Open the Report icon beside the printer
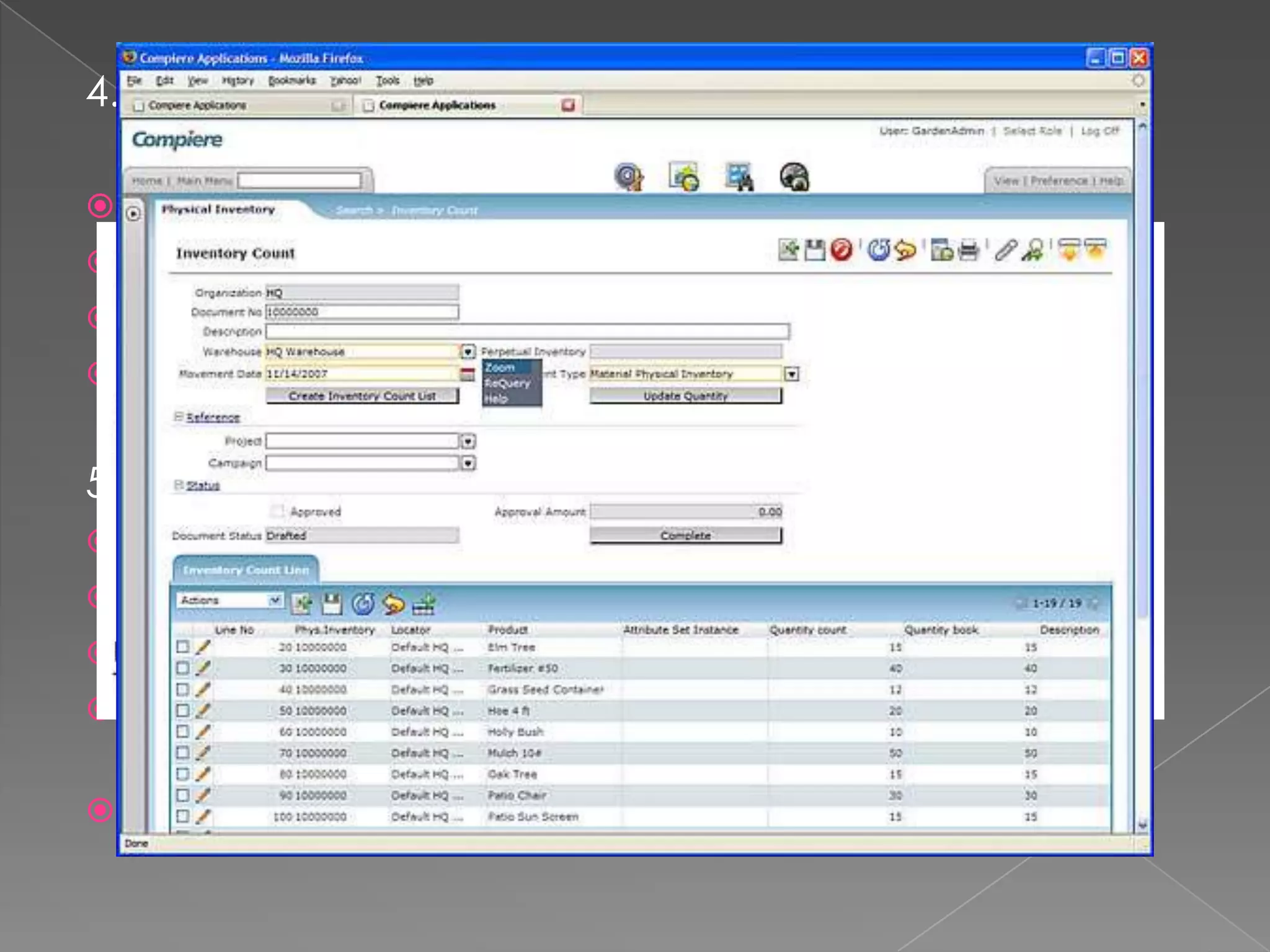This screenshot has height=952, width=1270. (942, 250)
